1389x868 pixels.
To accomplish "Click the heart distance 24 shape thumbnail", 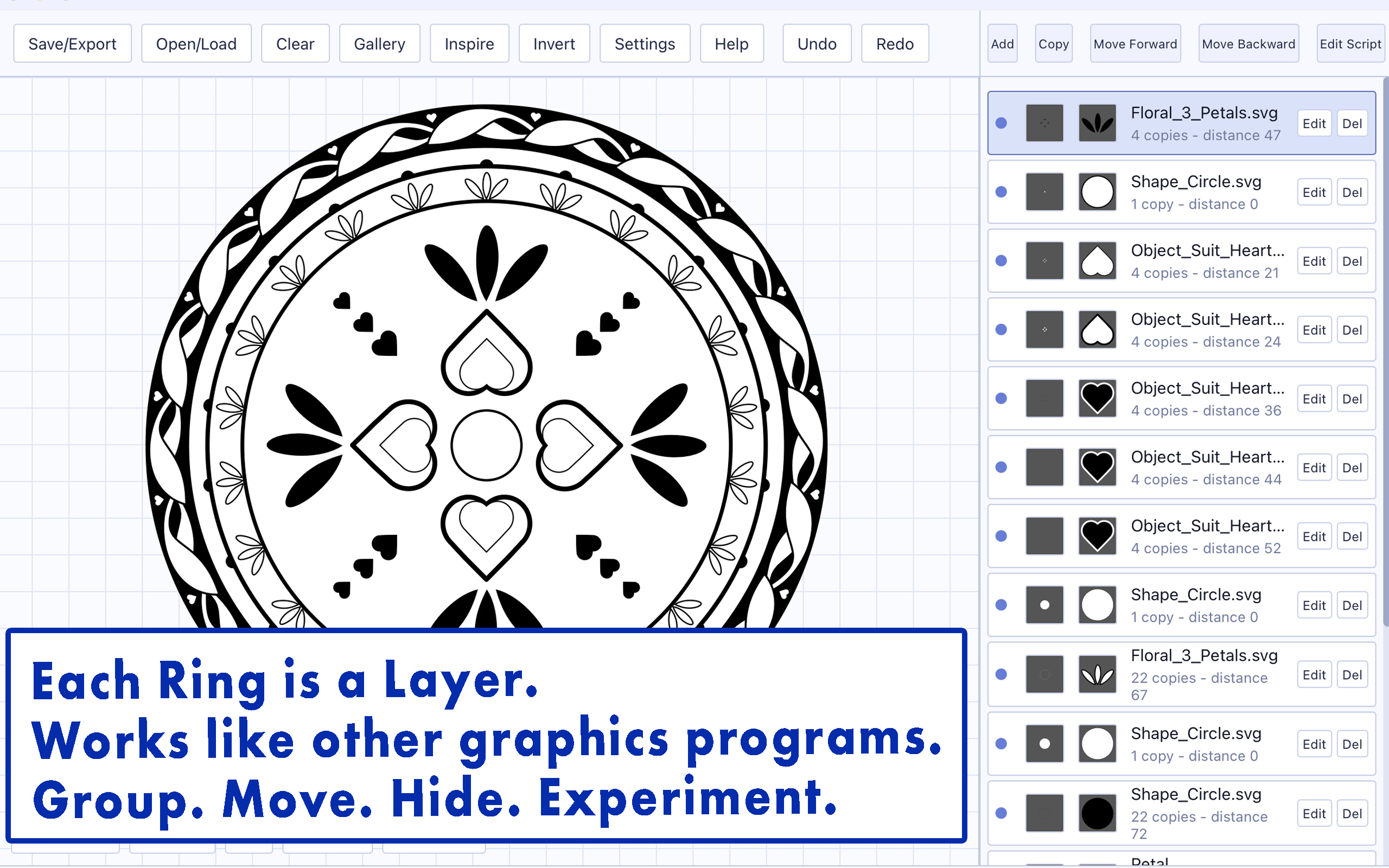I will (x=1097, y=329).
